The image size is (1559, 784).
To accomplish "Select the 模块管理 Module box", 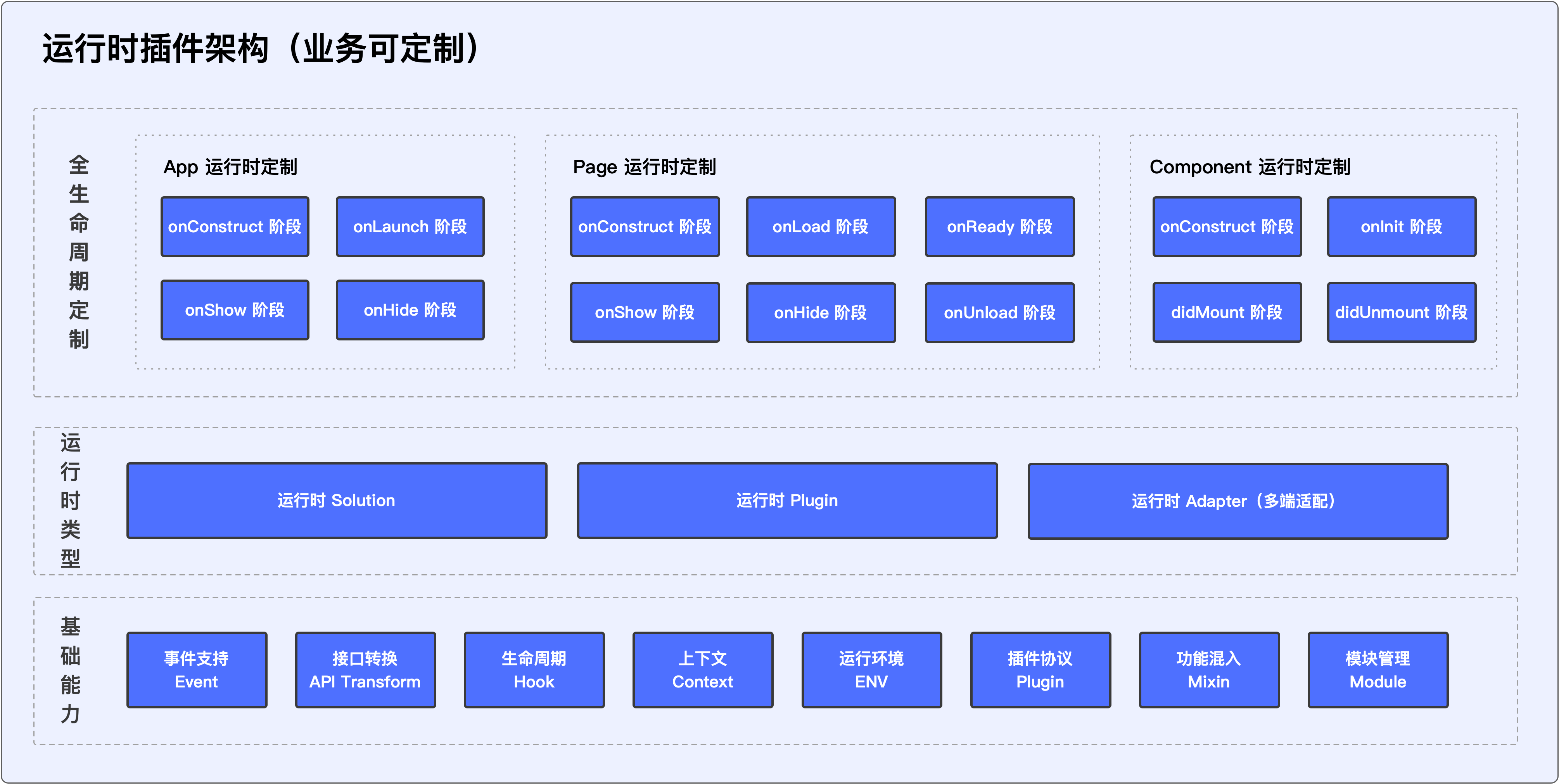I will pyautogui.click(x=1378, y=670).
